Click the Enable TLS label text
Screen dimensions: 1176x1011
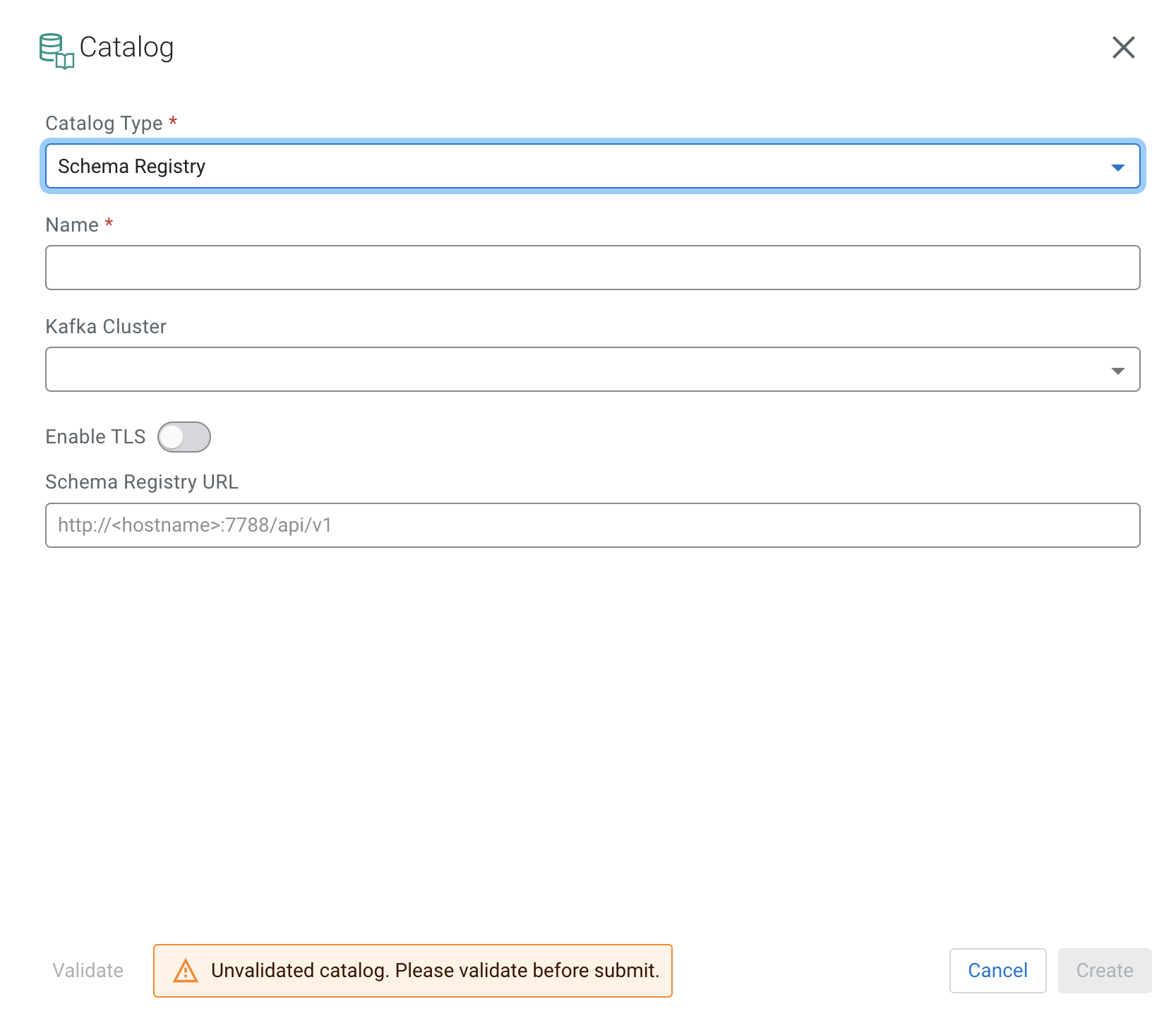(95, 437)
